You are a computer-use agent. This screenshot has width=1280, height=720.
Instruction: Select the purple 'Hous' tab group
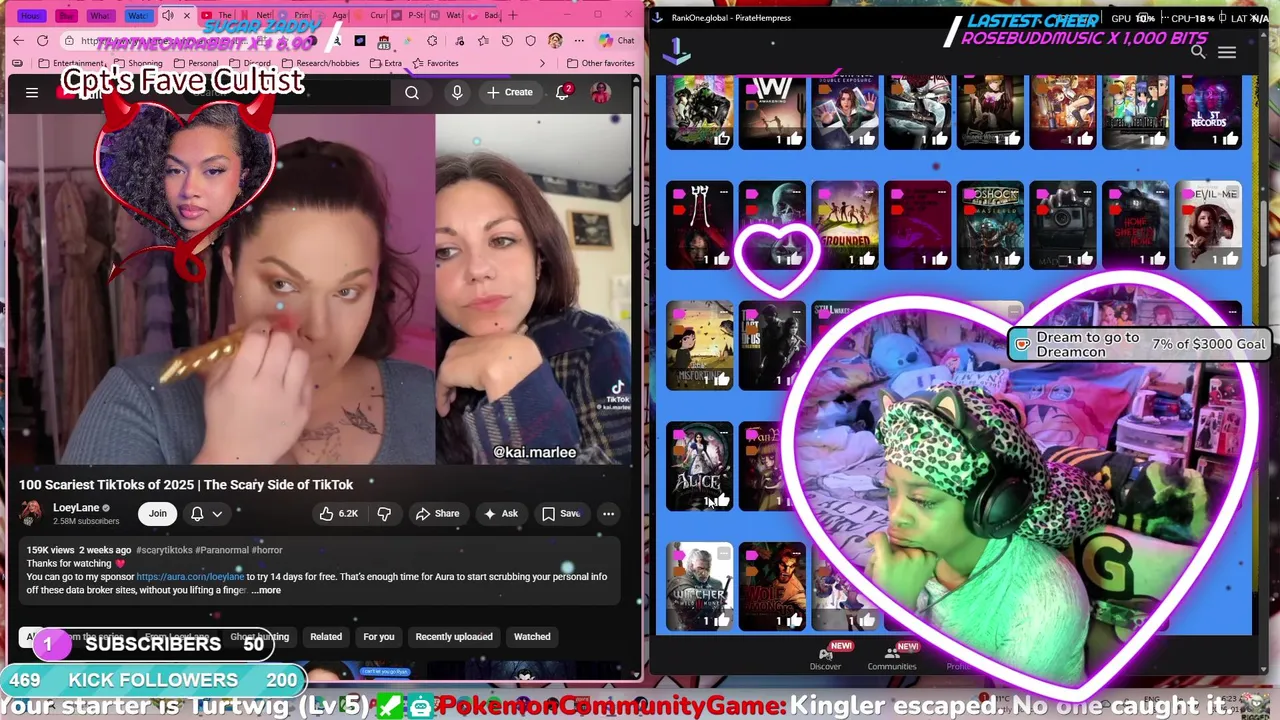tap(30, 16)
